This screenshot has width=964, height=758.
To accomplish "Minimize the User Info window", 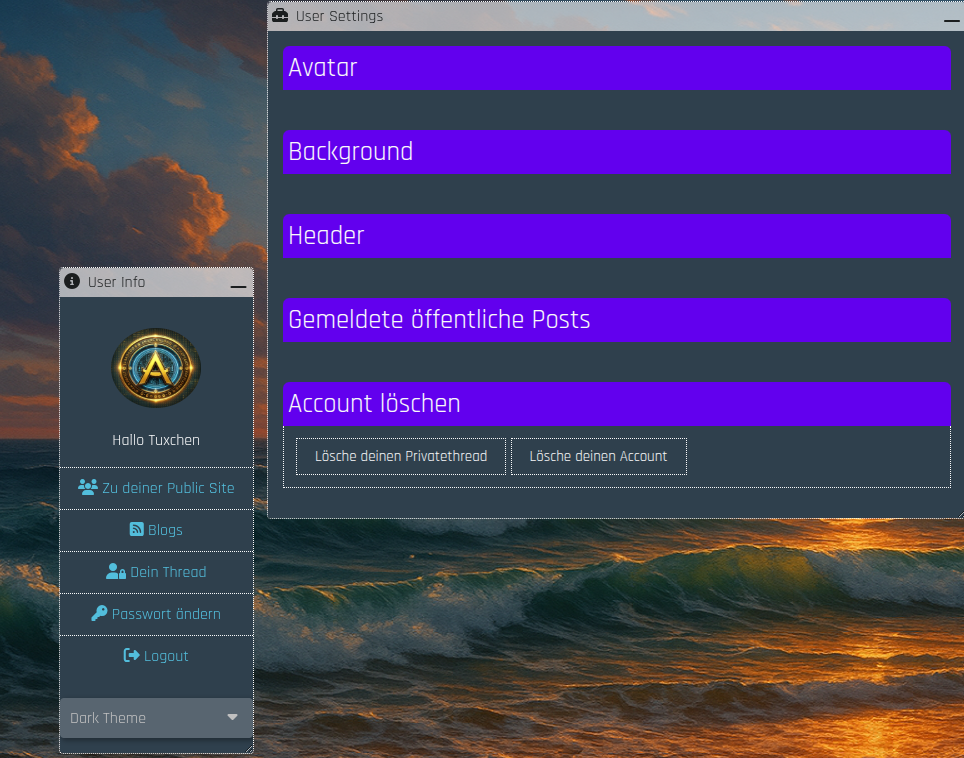I will pyautogui.click(x=239, y=286).
